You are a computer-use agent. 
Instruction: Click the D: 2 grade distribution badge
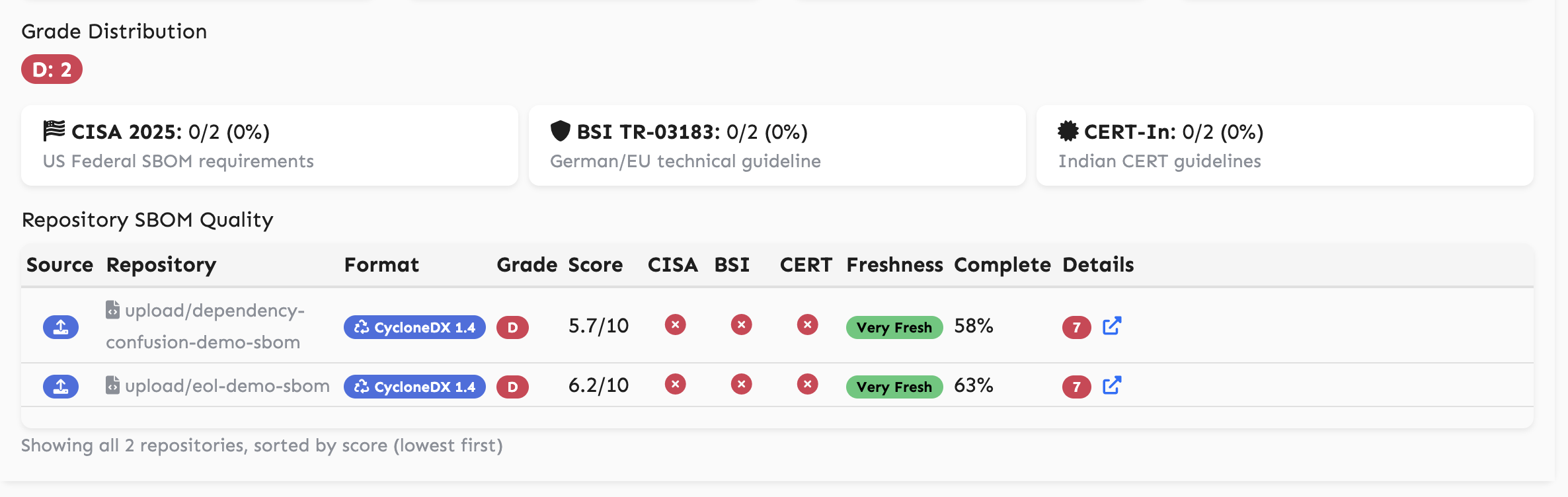click(52, 69)
